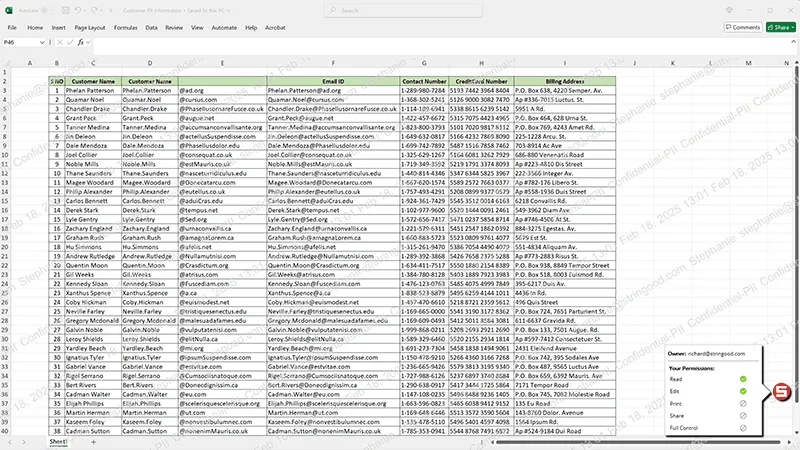Open the Help ribbon tab
Screen dimensions: 800x450
coord(251,28)
